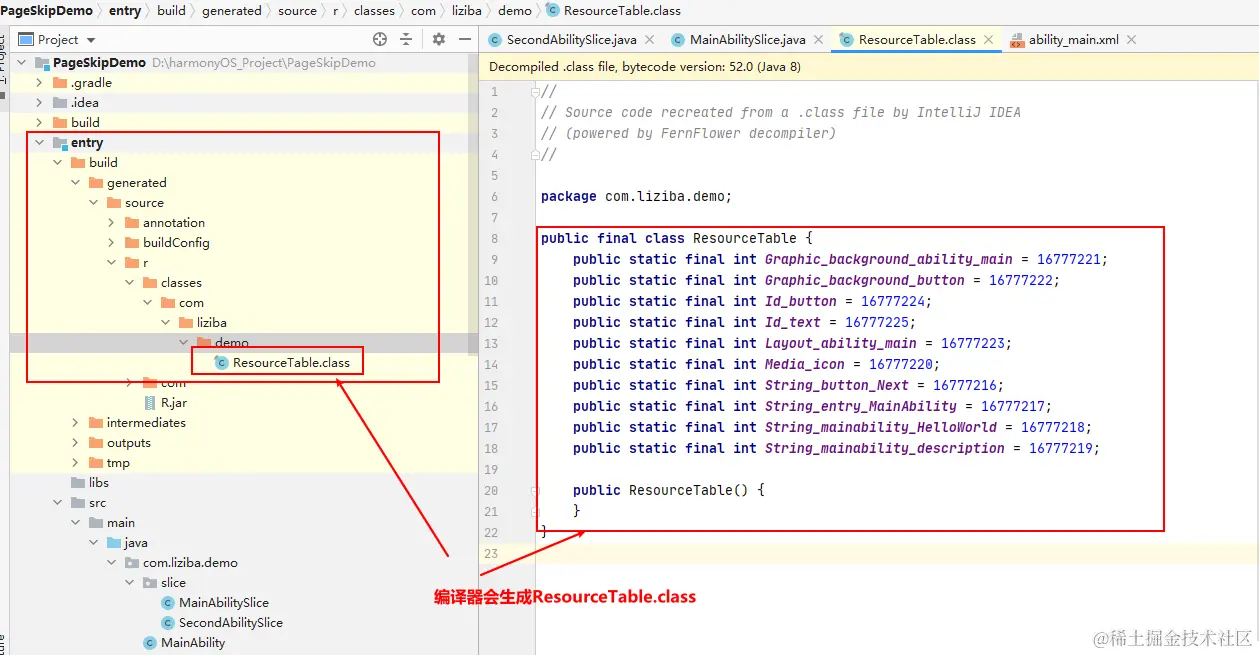Image resolution: width=1259 pixels, height=655 pixels.
Task: Close the MainAbilitySlice.java tab
Action: 816,40
